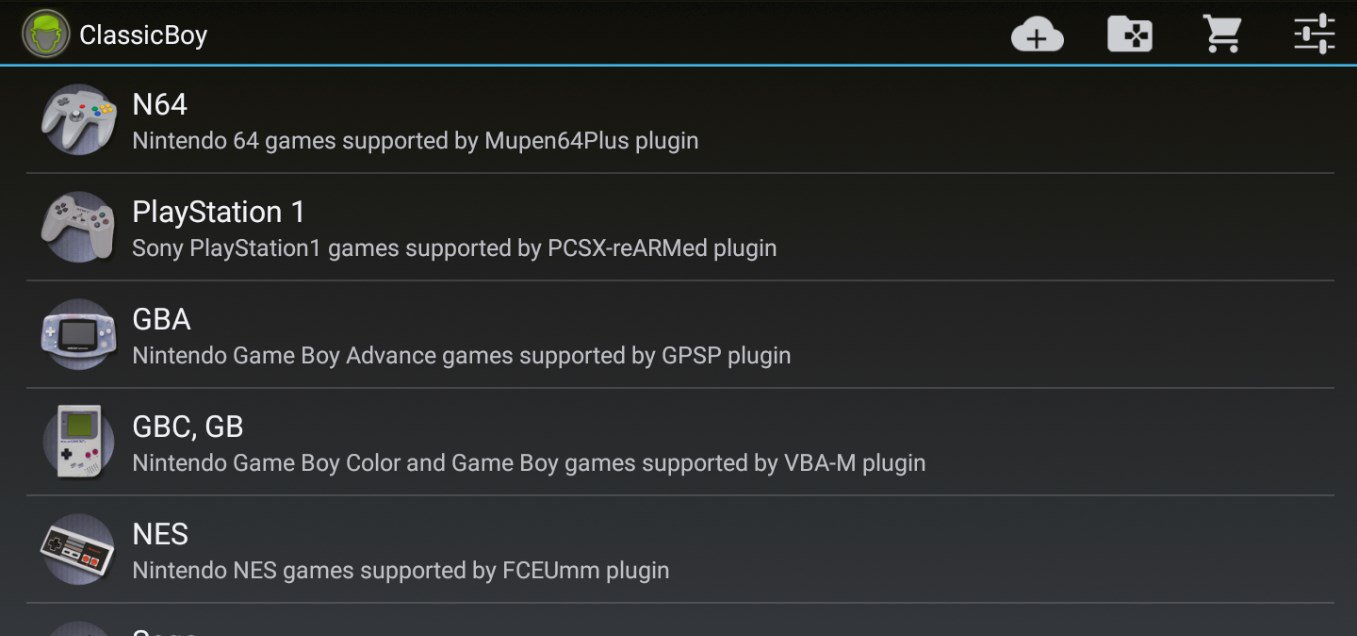Open settings via the sliders icon
1357x636 pixels.
[1314, 34]
